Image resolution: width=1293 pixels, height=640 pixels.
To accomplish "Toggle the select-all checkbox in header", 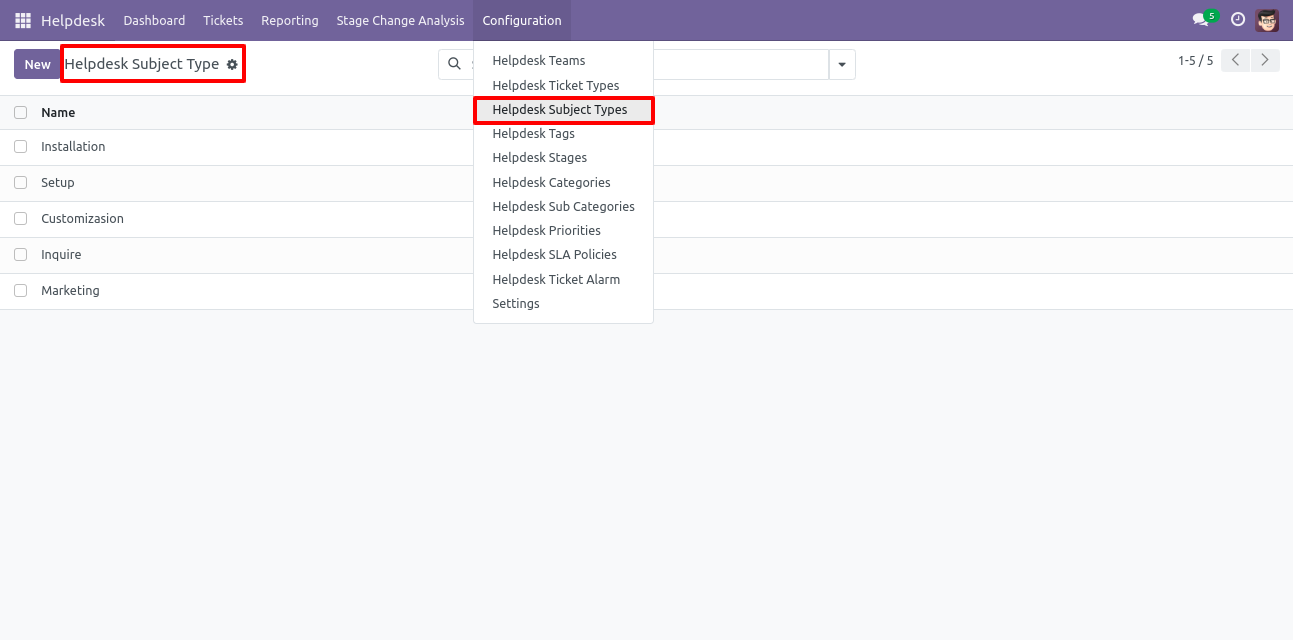I will coord(20,113).
